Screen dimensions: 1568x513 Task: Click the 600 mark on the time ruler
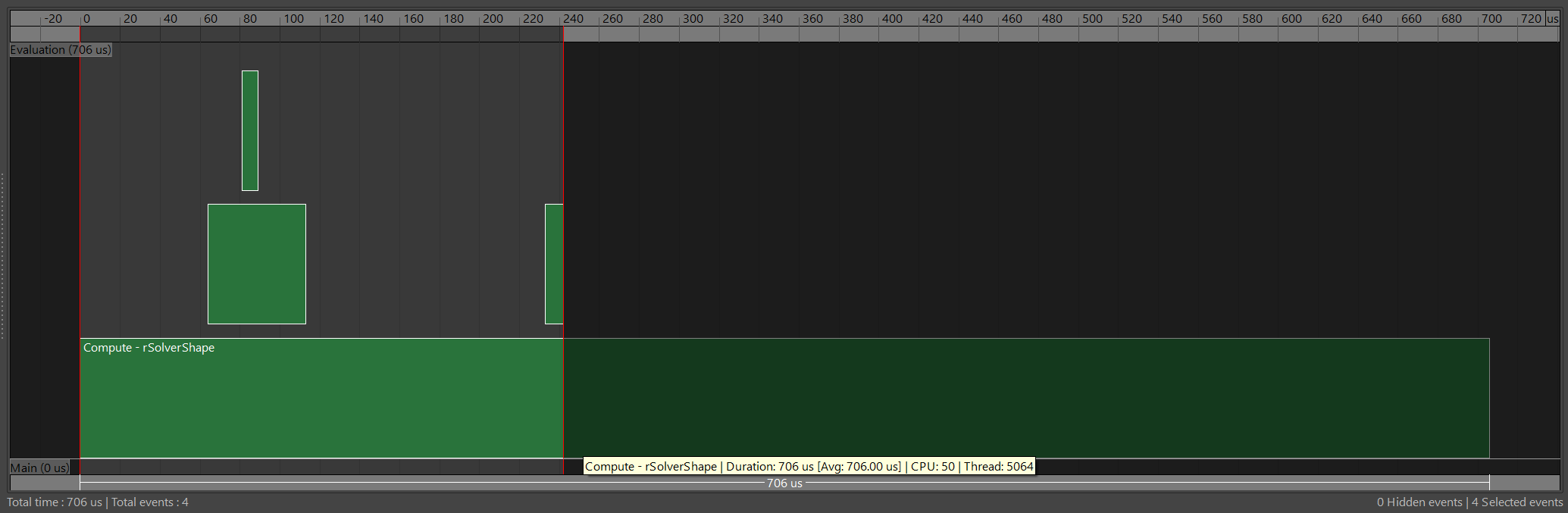click(1291, 19)
